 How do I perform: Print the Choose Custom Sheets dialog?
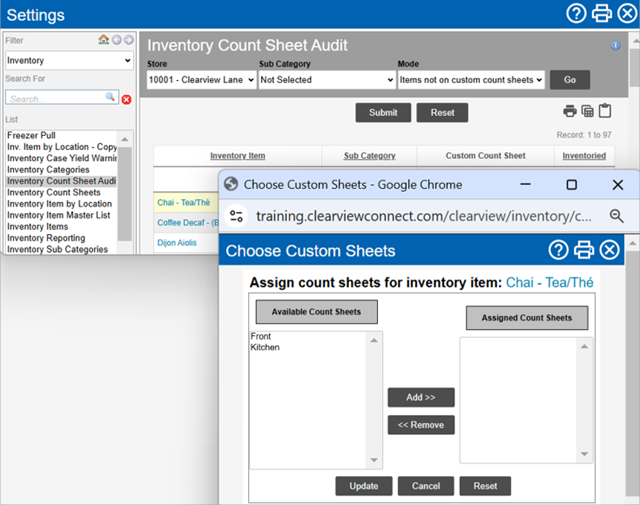coord(584,251)
